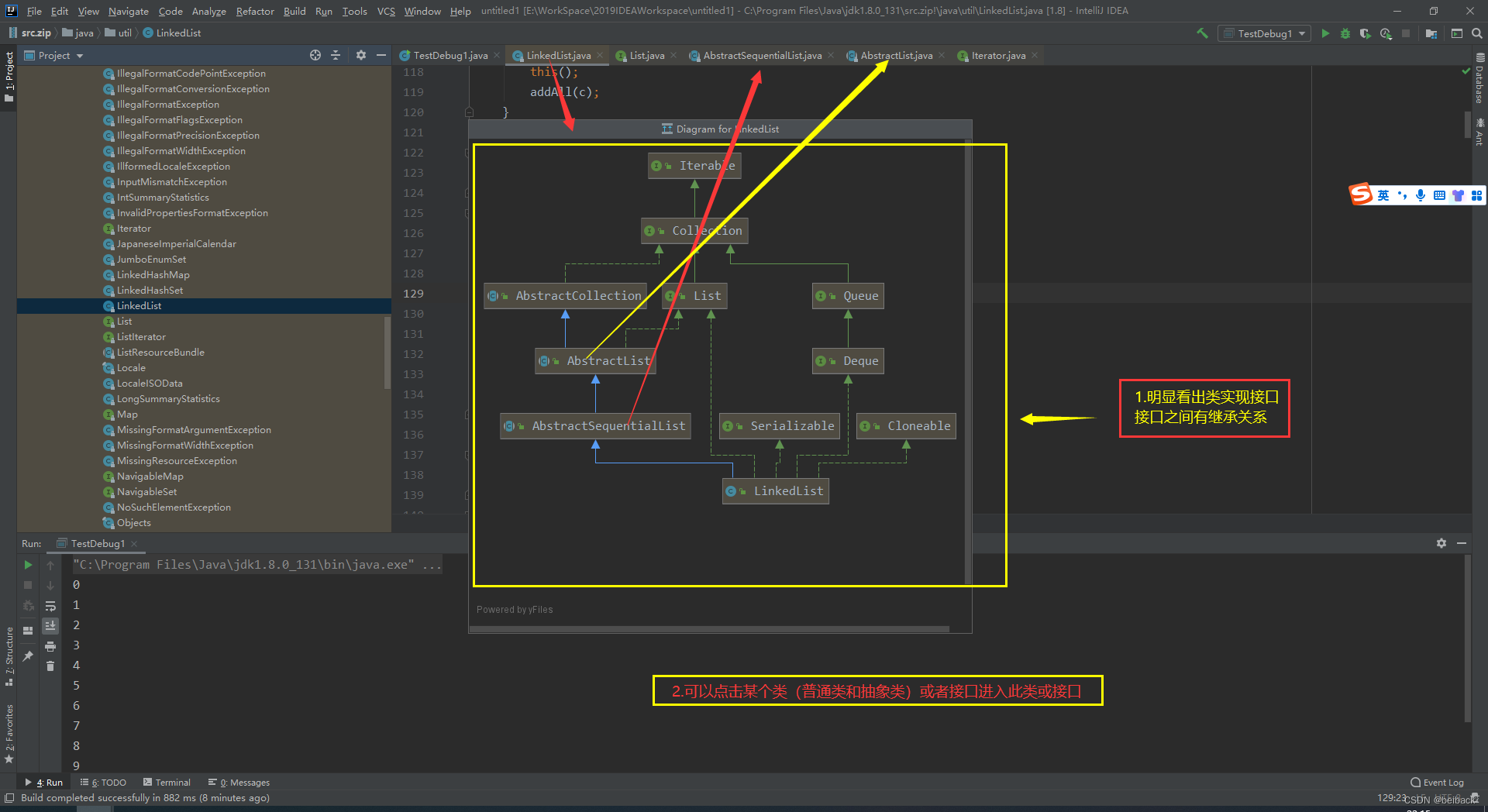
Task: Print the Run console output
Action: coord(50,646)
